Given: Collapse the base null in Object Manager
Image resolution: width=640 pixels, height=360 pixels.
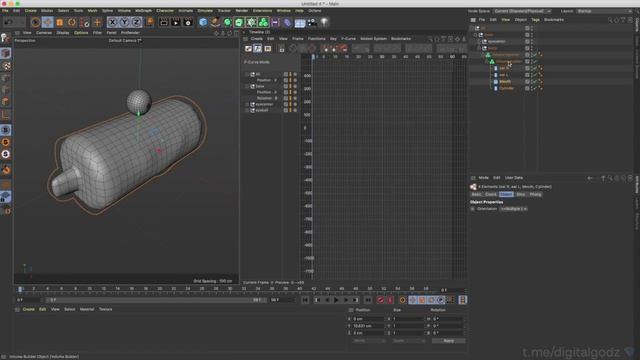Looking at the screenshot, I should coord(475,35).
